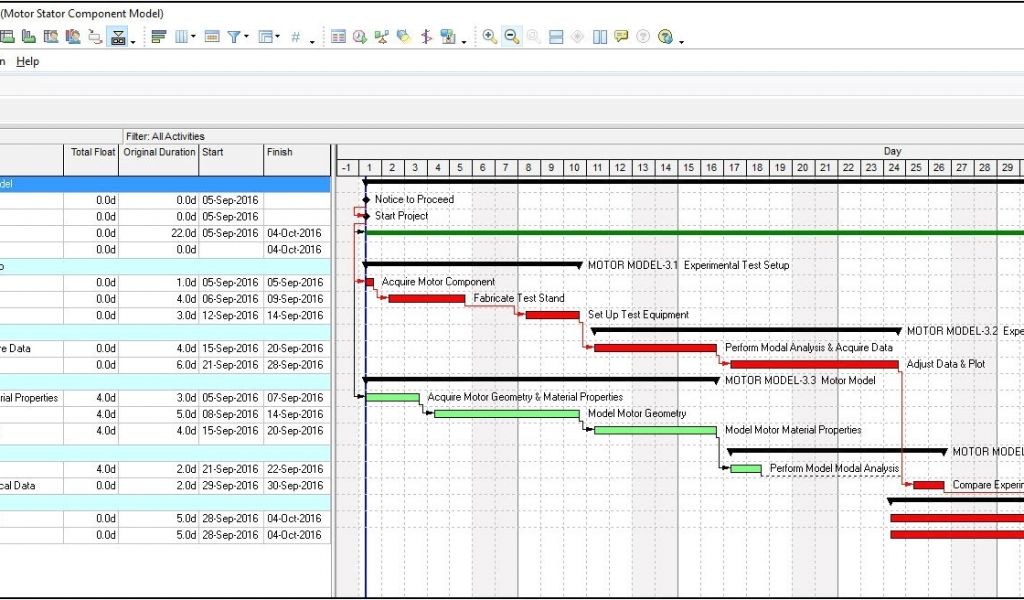The height and width of the screenshot is (600, 1024).
Task: Click the Zoom In magnifier icon
Action: pyautogui.click(x=489, y=37)
